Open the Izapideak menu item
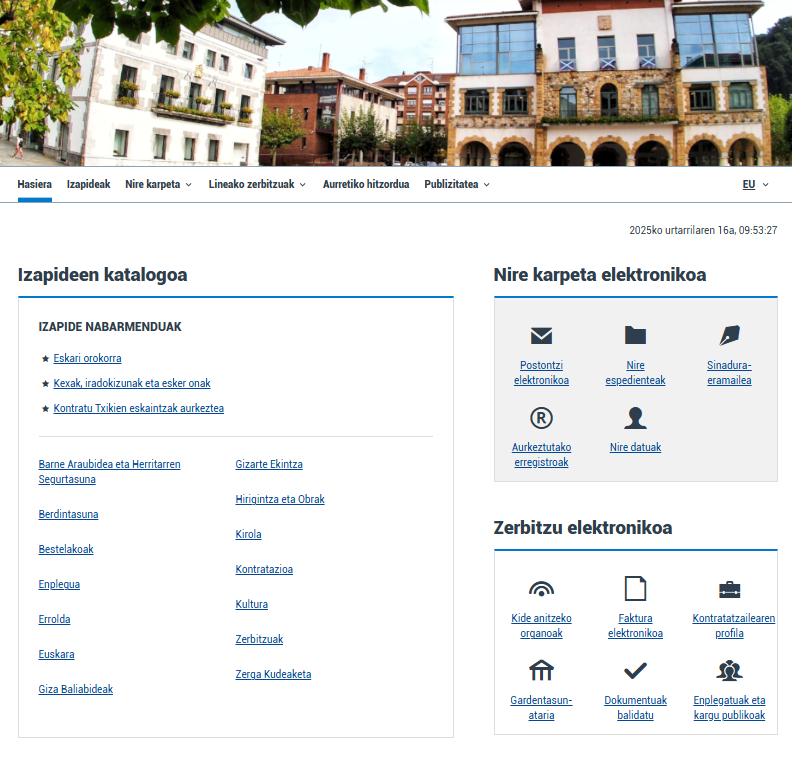 point(88,184)
